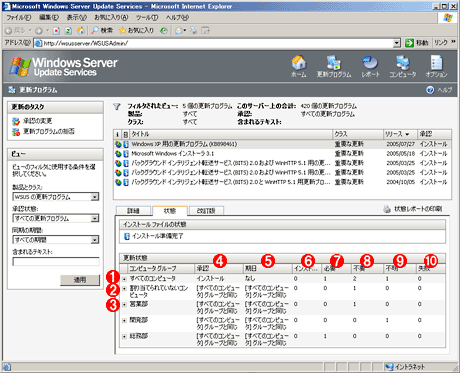Click the コンピュータグループ column header
The image size is (460, 373).
[x=161, y=268]
